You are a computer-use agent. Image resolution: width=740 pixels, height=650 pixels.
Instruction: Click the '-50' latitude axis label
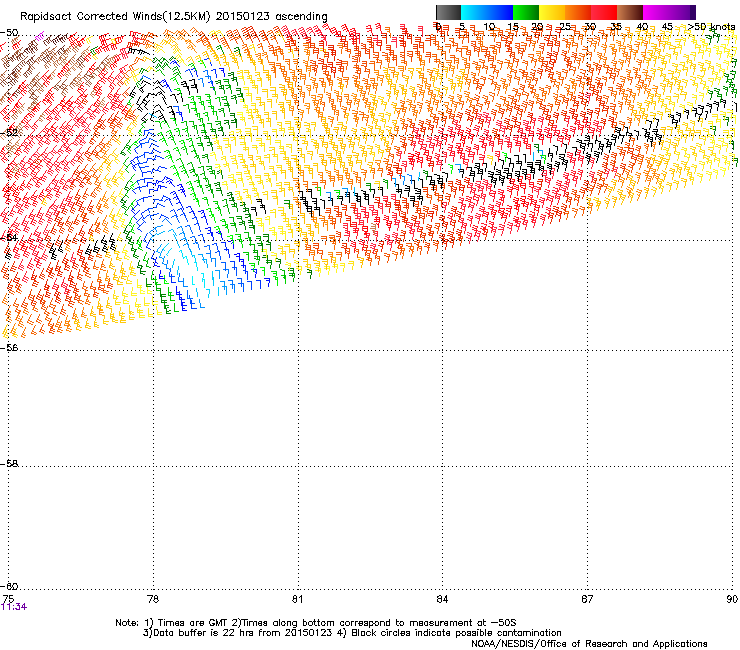coord(9,33)
